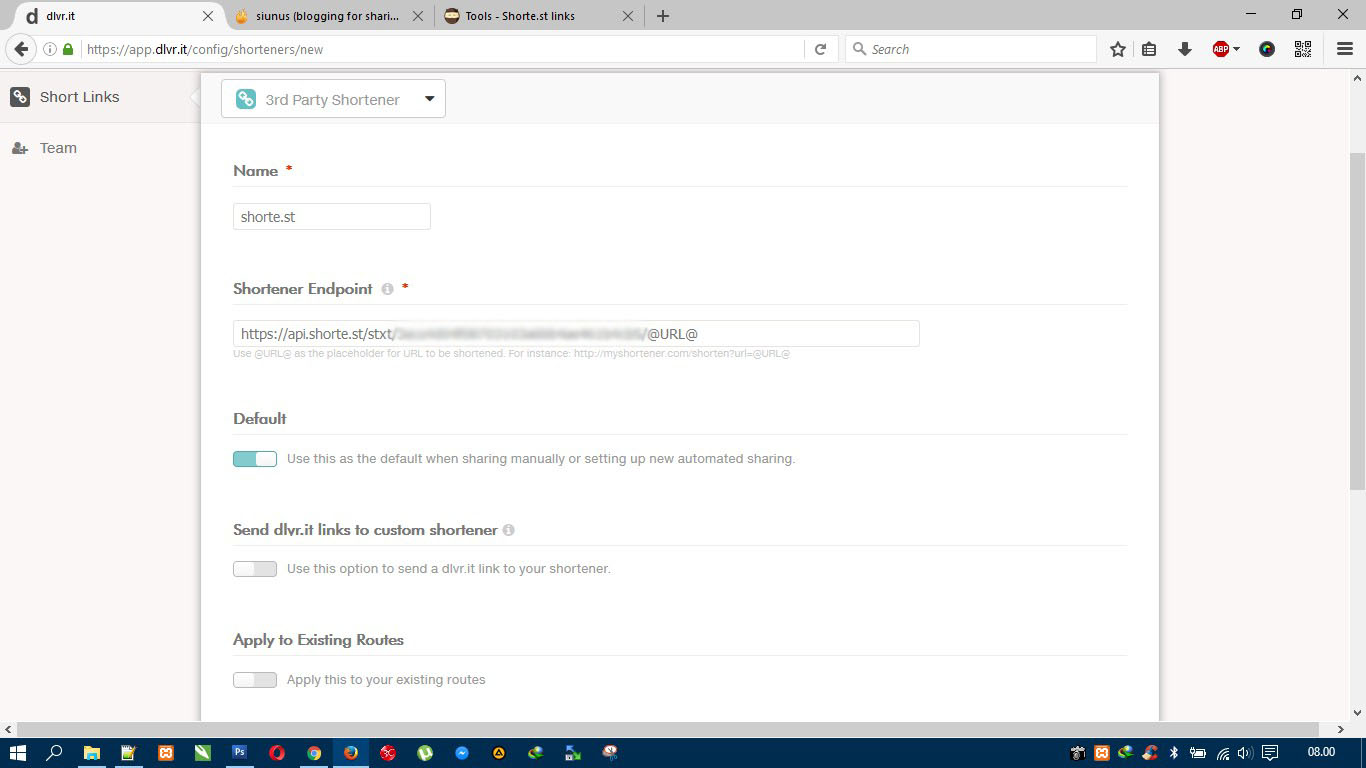Open the Windows Start menu
Image resolution: width=1366 pixels, height=768 pixels.
pos(18,752)
